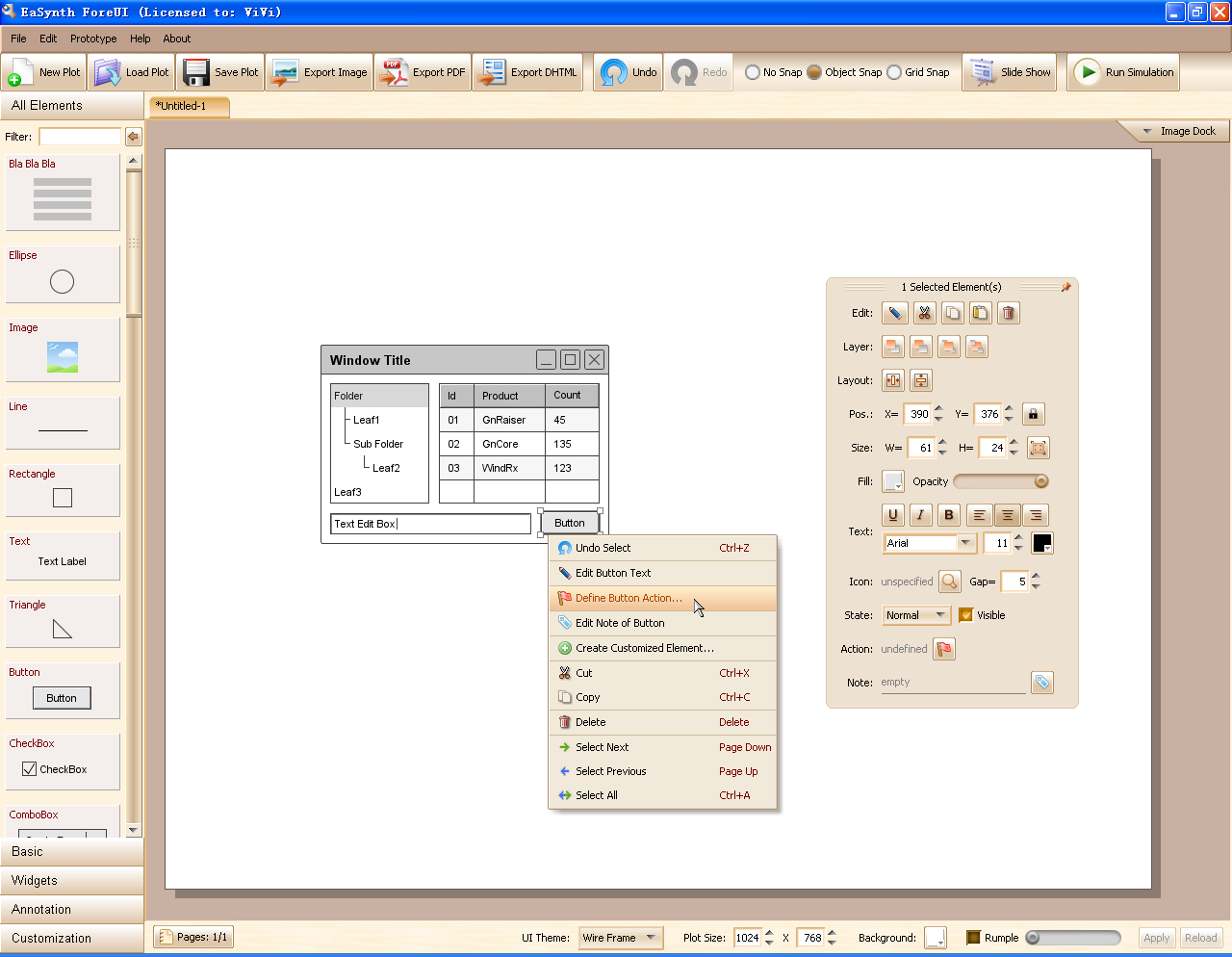Click the trash Delete icon in the Edit row
Viewport: 1232px width, 957px height.
pos(1008,313)
